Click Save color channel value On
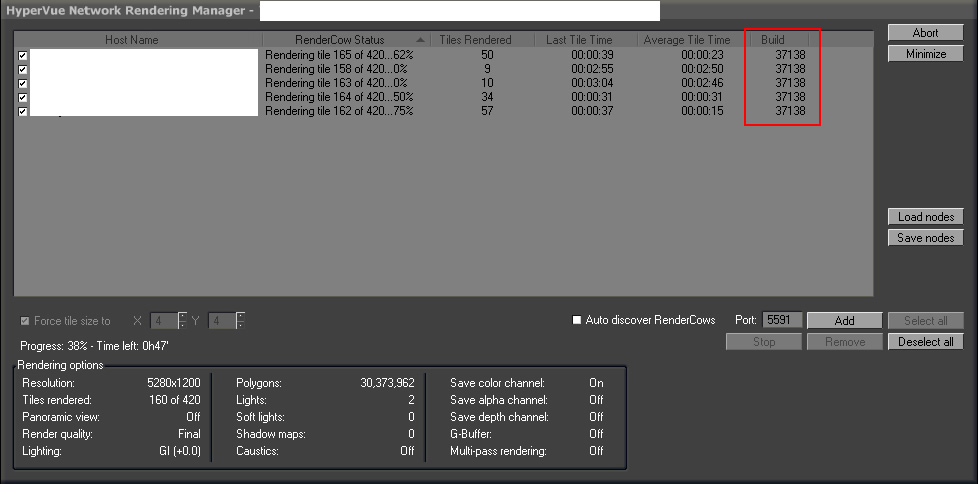 tap(596, 383)
